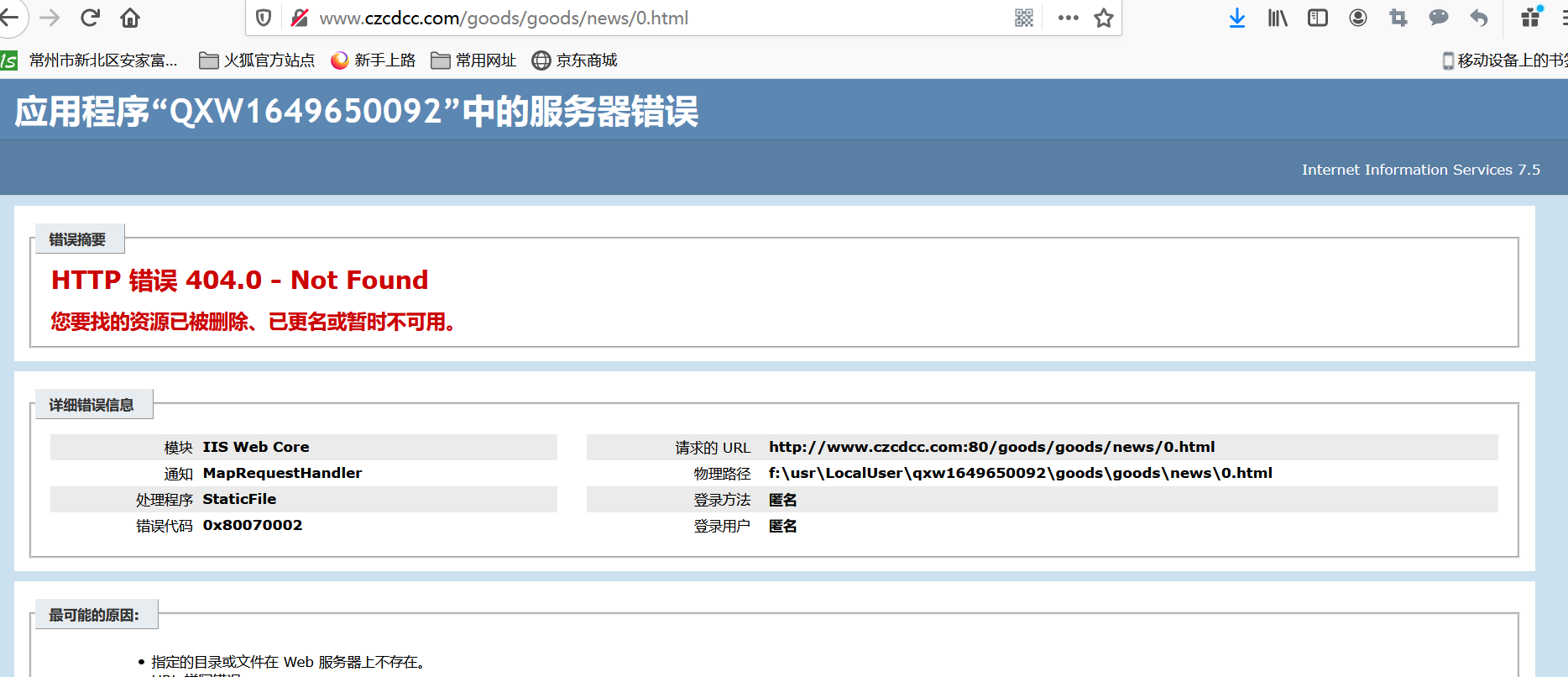Open page actions three-dot menu

(1068, 18)
